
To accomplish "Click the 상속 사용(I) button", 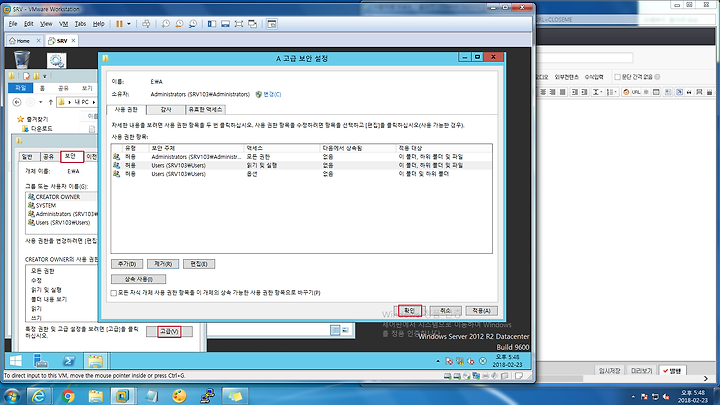I will [x=139, y=279].
